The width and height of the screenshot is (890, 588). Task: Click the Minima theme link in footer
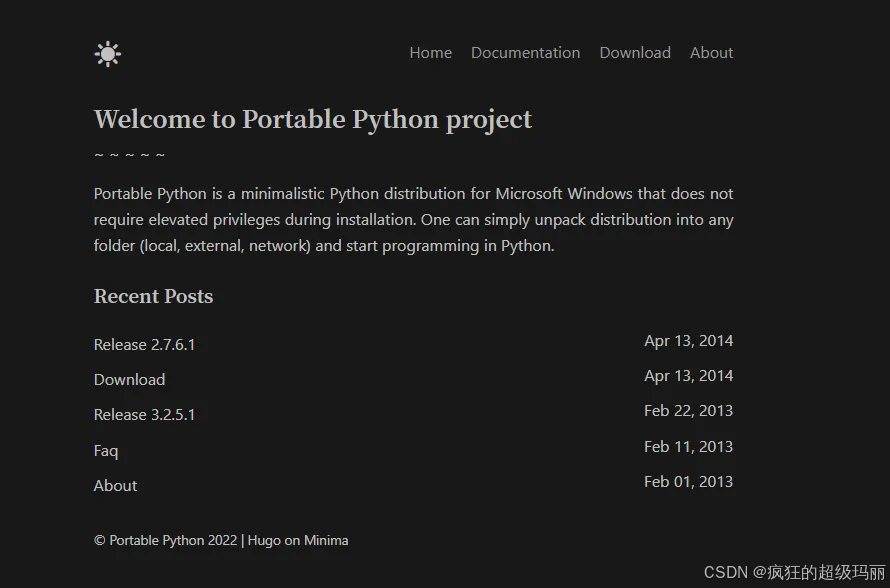[326, 541]
